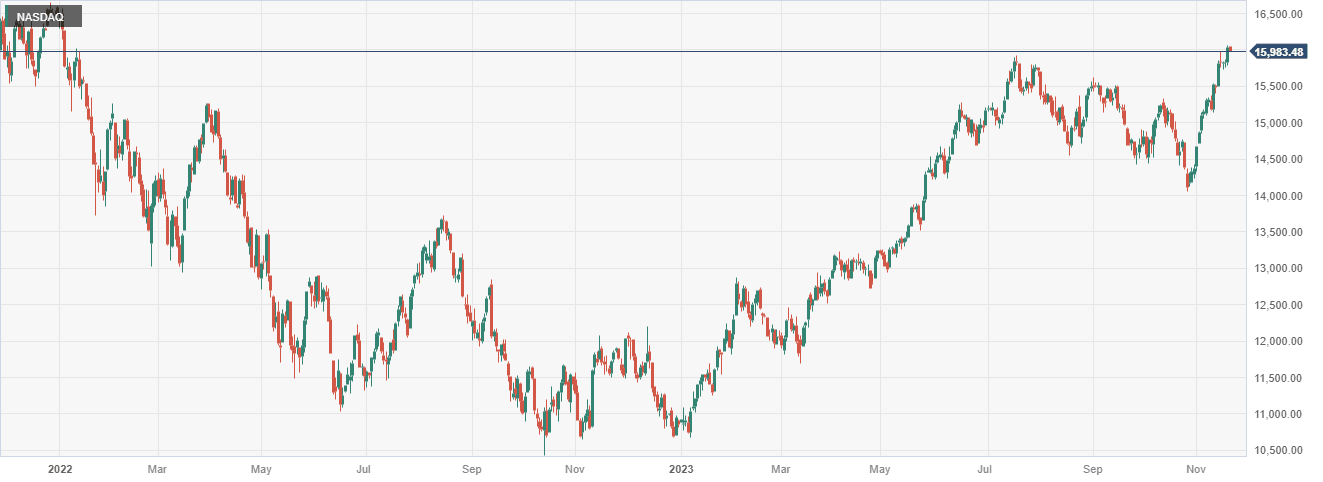Click the 12,000.00 price axis label
Screen dimensions: 1323x482
point(1280,342)
